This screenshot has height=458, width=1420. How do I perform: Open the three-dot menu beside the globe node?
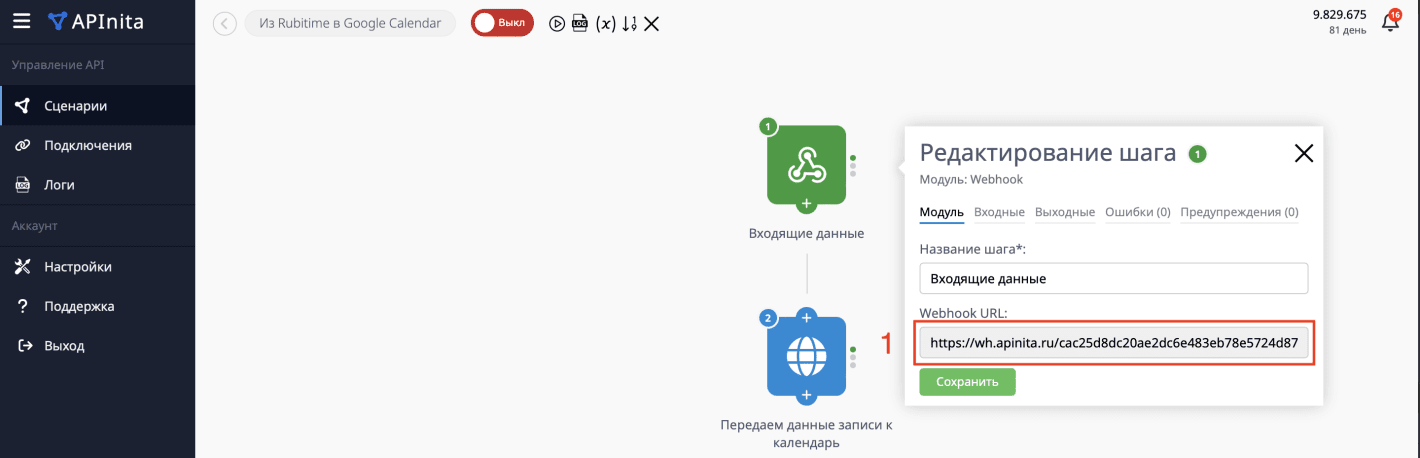(x=853, y=357)
